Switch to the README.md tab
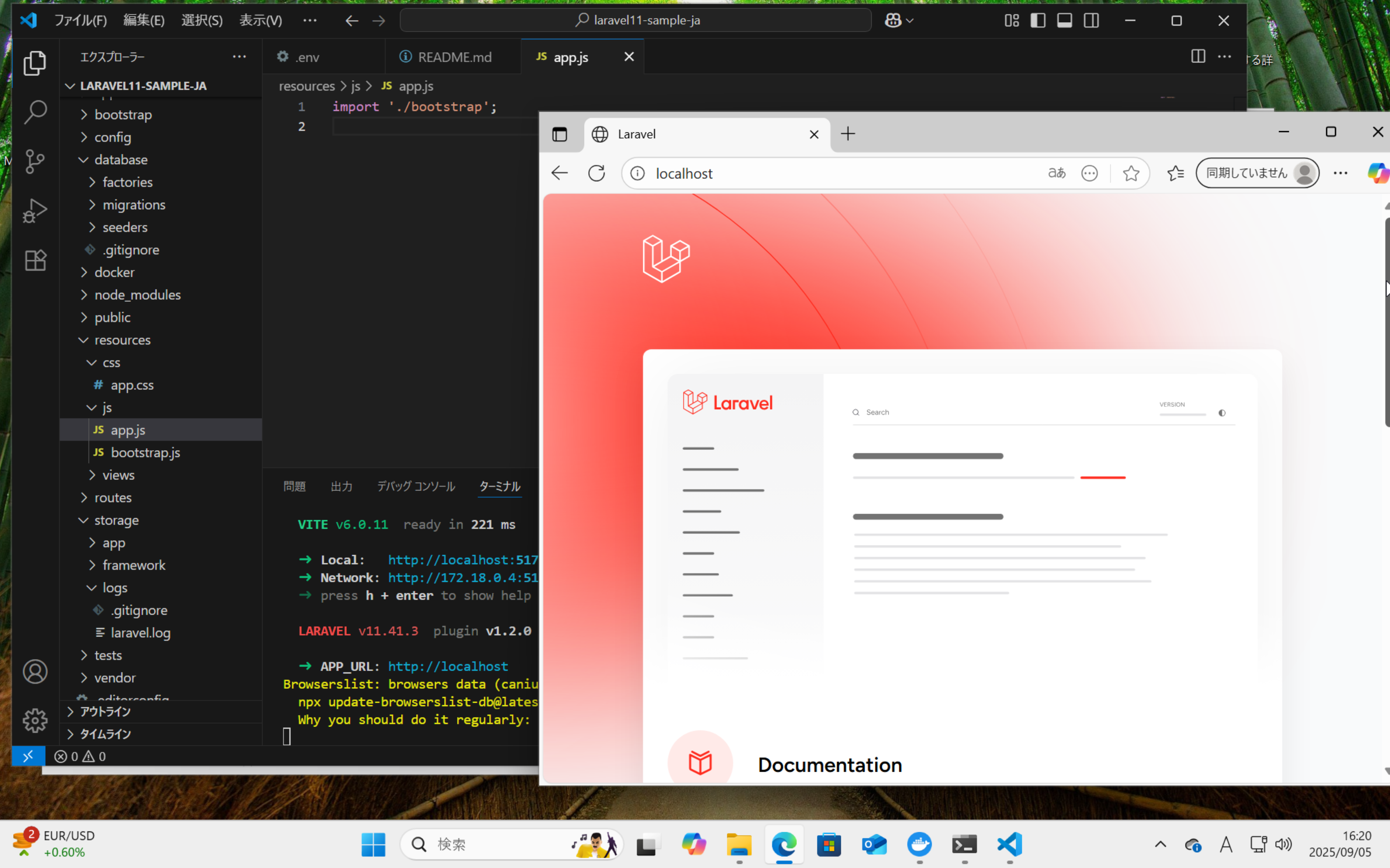This screenshot has height=868, width=1390. pyautogui.click(x=454, y=57)
